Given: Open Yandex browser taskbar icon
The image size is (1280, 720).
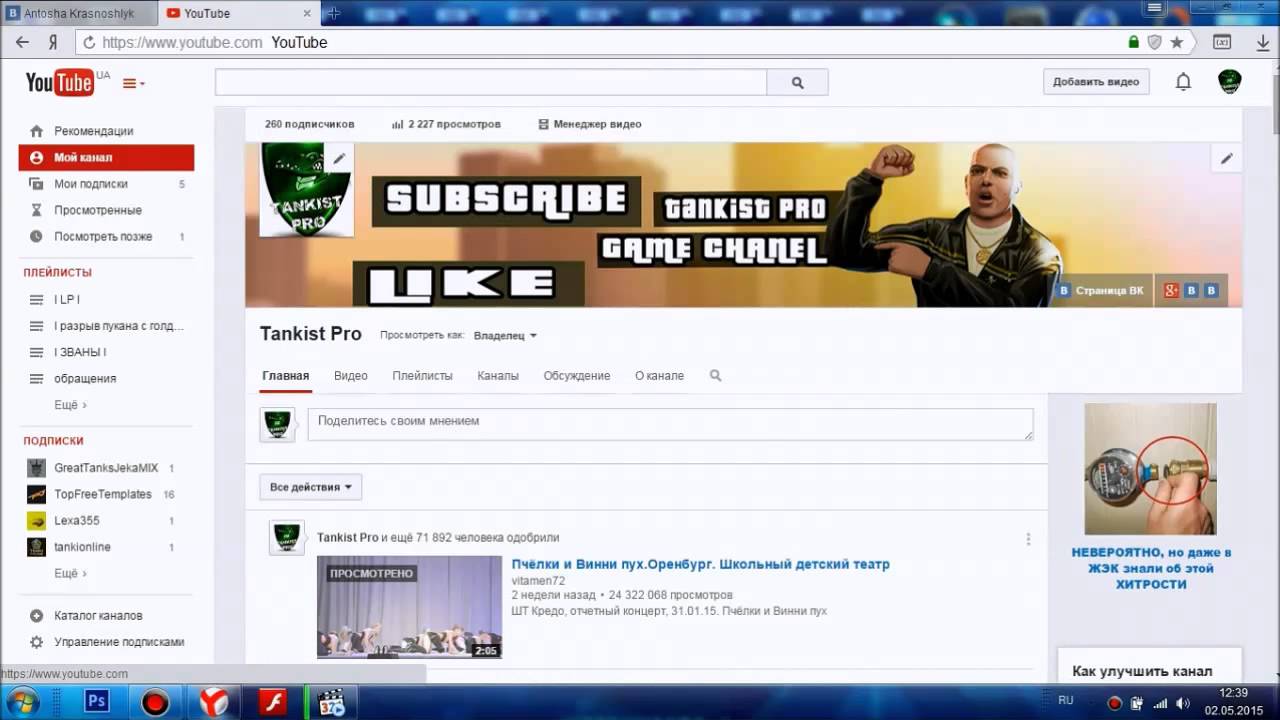Looking at the screenshot, I should tap(213, 702).
